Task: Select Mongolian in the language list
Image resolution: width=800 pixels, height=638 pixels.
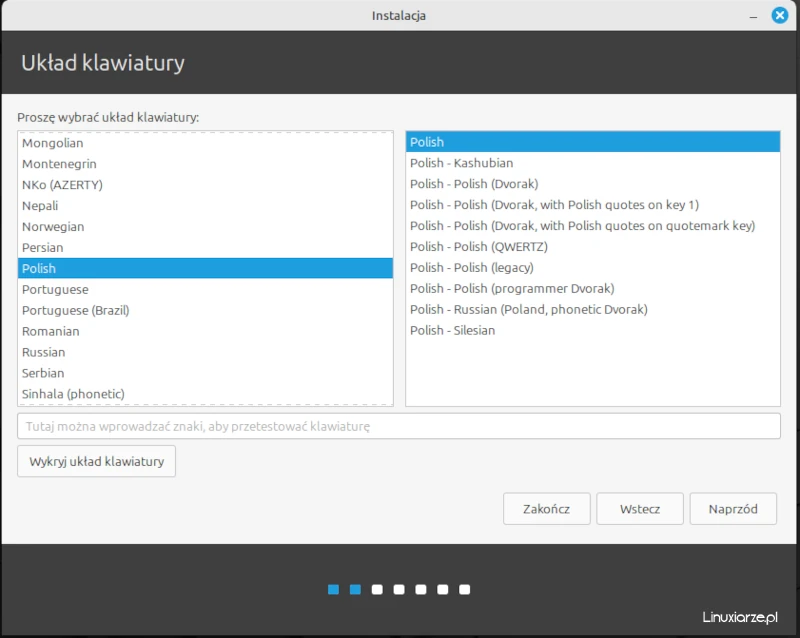Action: [x=205, y=143]
